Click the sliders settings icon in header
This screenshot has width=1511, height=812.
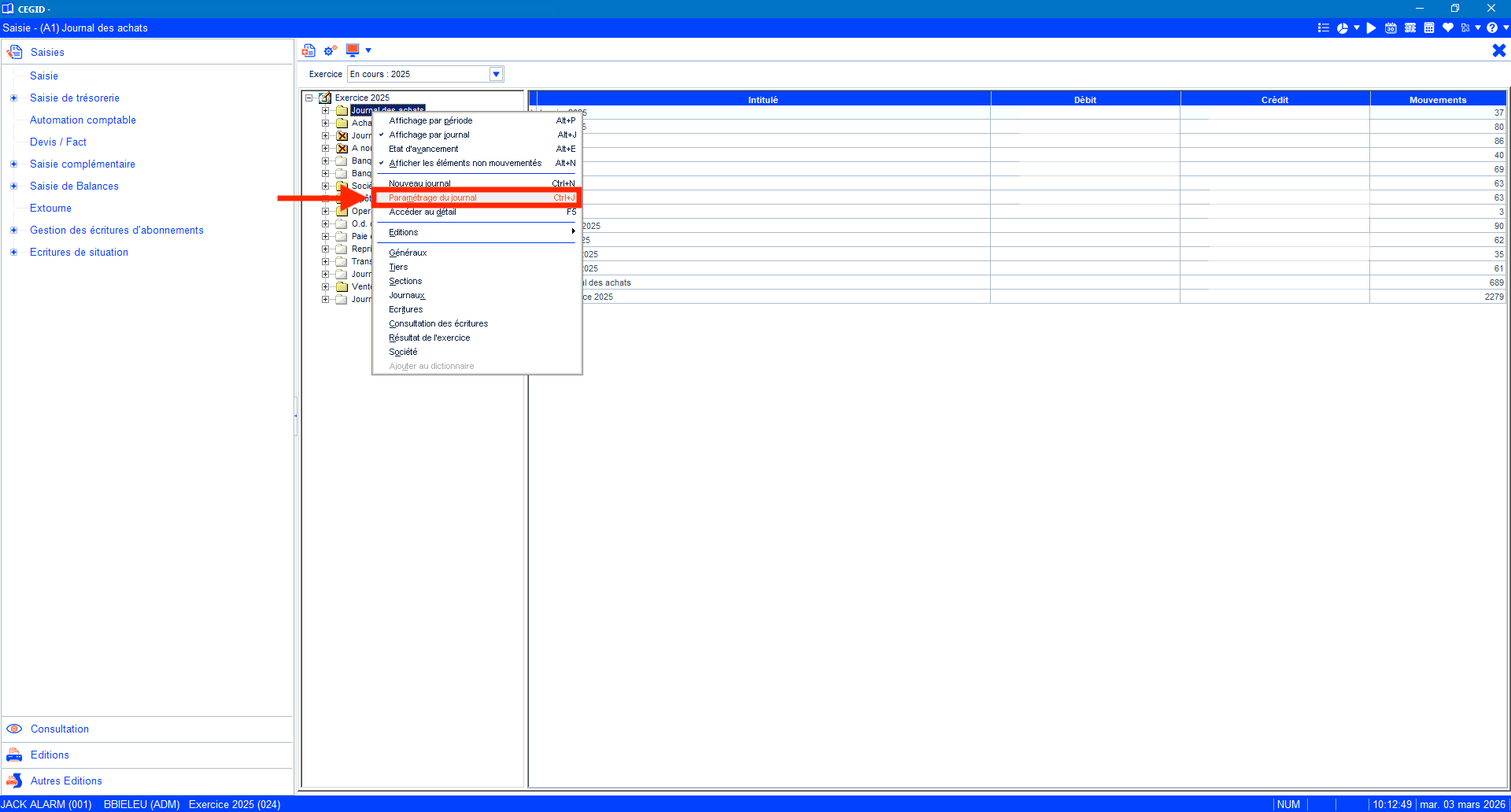[x=1410, y=28]
